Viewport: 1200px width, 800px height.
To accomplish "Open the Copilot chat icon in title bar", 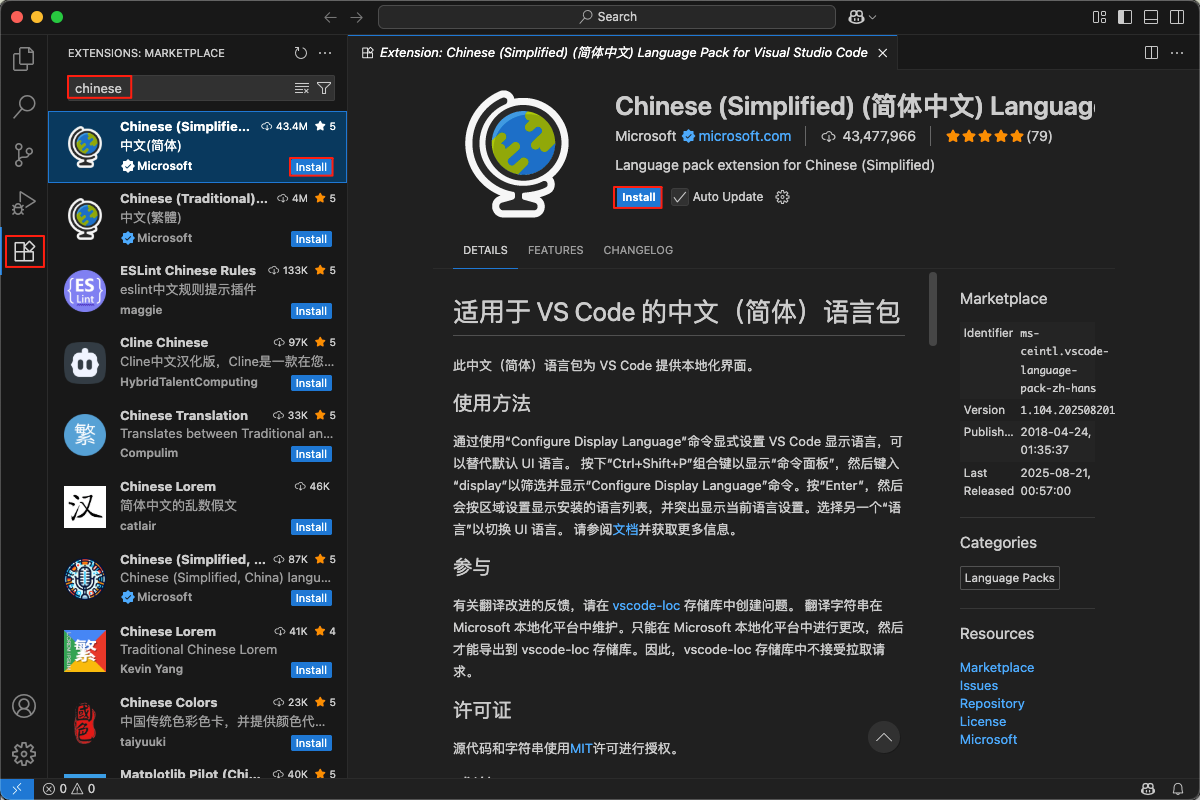I will [x=856, y=17].
